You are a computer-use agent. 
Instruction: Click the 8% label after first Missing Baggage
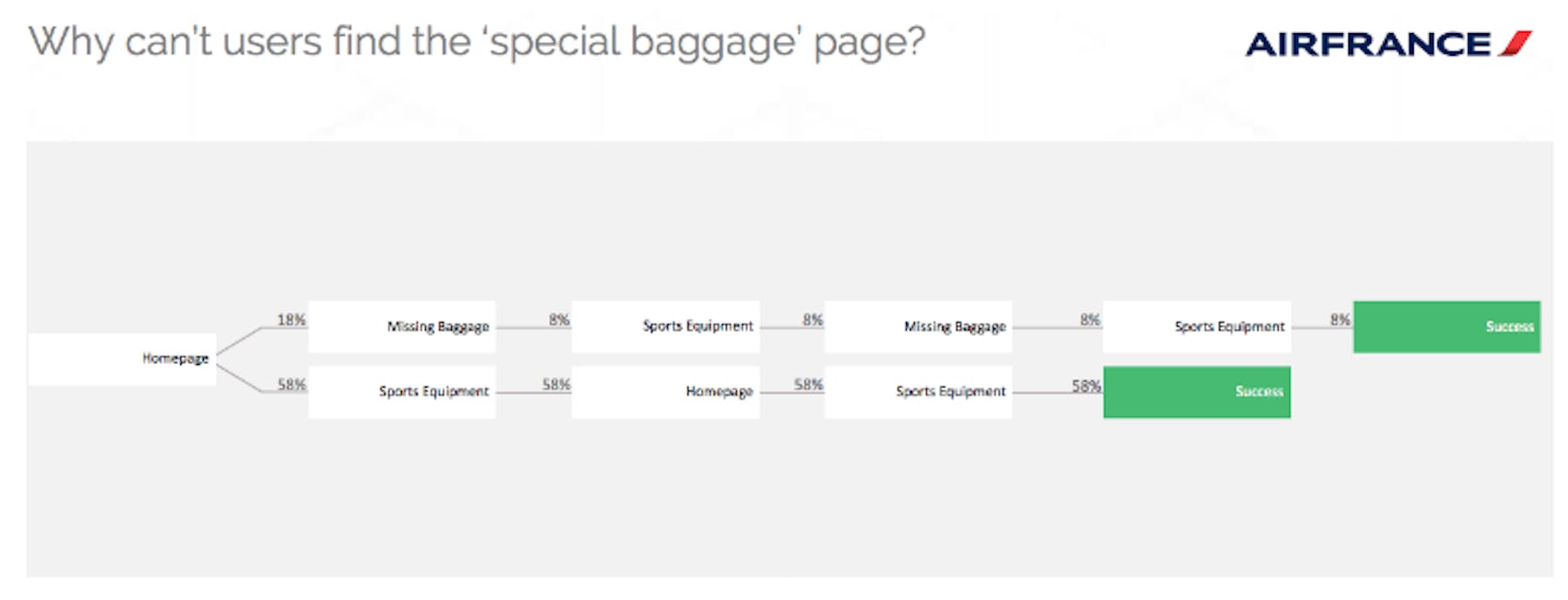(558, 320)
